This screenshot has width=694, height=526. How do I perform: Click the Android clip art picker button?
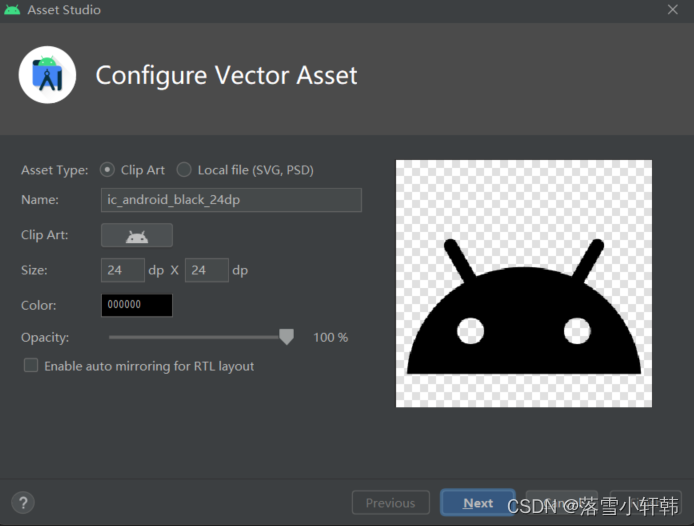coord(137,235)
